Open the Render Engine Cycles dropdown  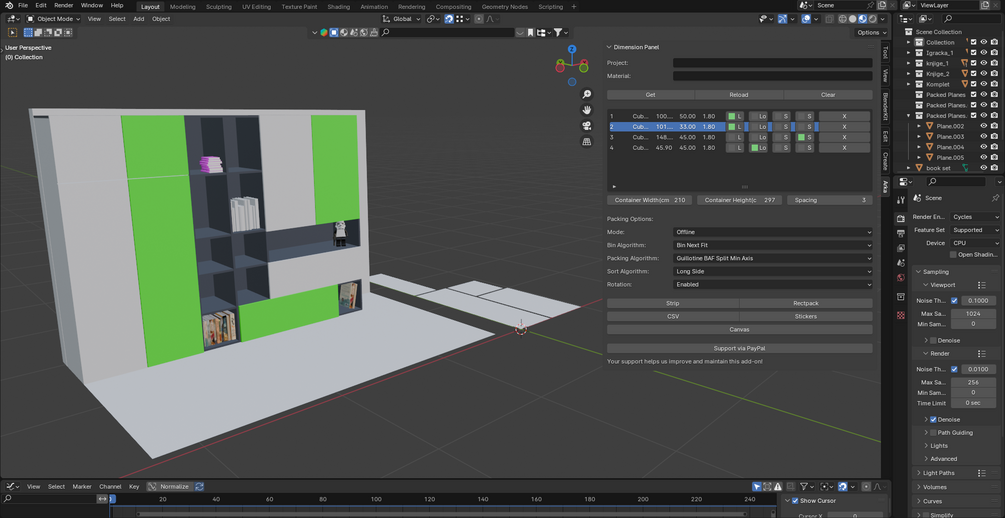coord(974,217)
